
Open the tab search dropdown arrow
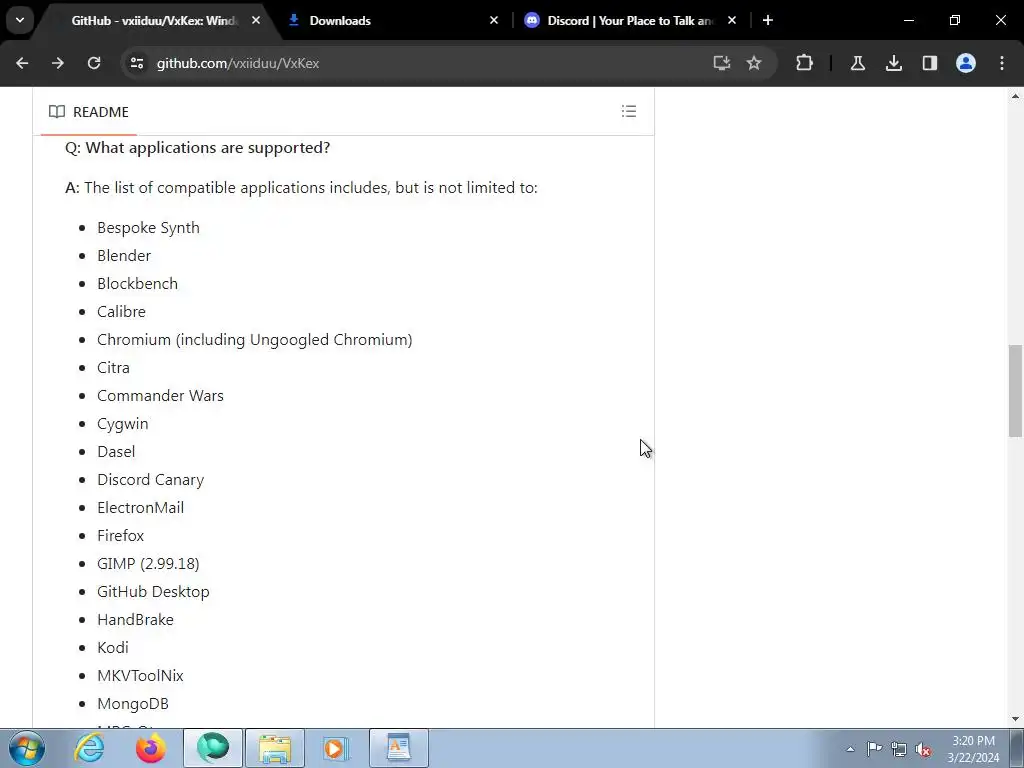coord(20,20)
